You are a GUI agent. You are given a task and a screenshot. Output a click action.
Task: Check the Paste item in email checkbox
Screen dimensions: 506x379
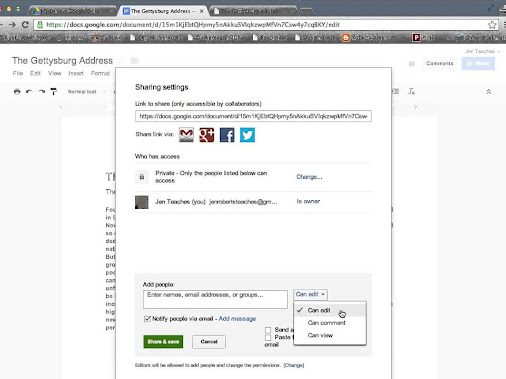268,338
